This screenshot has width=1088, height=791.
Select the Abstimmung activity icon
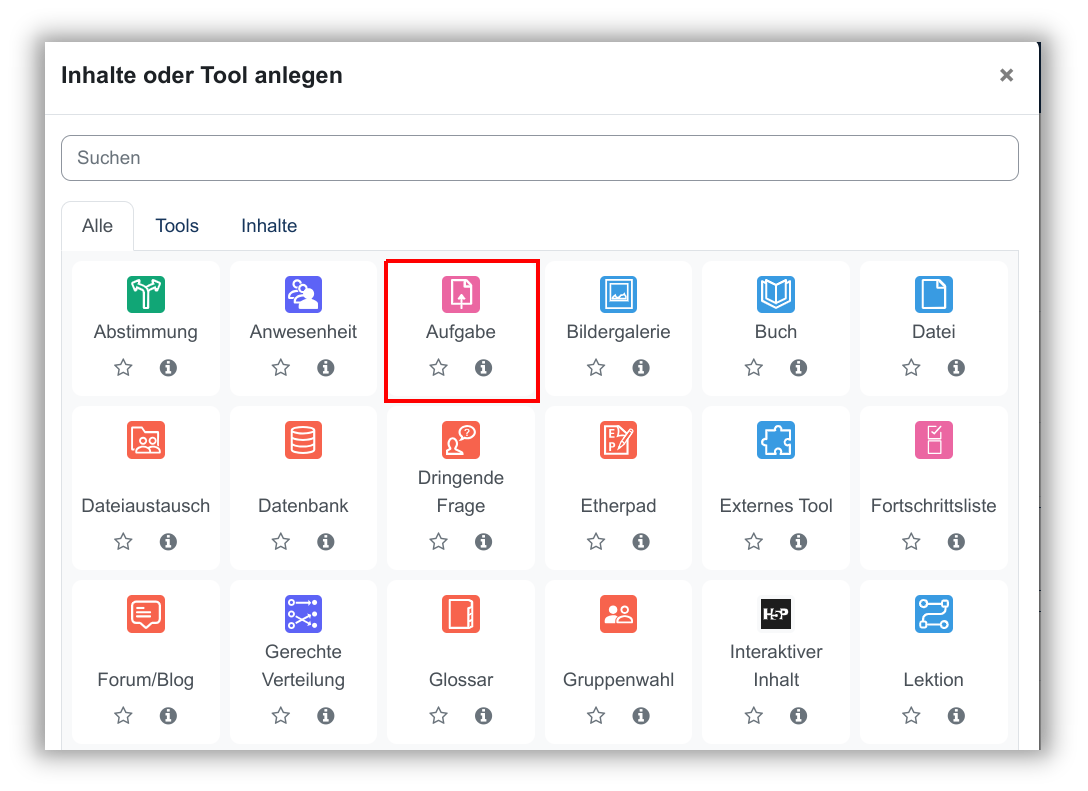point(146,294)
